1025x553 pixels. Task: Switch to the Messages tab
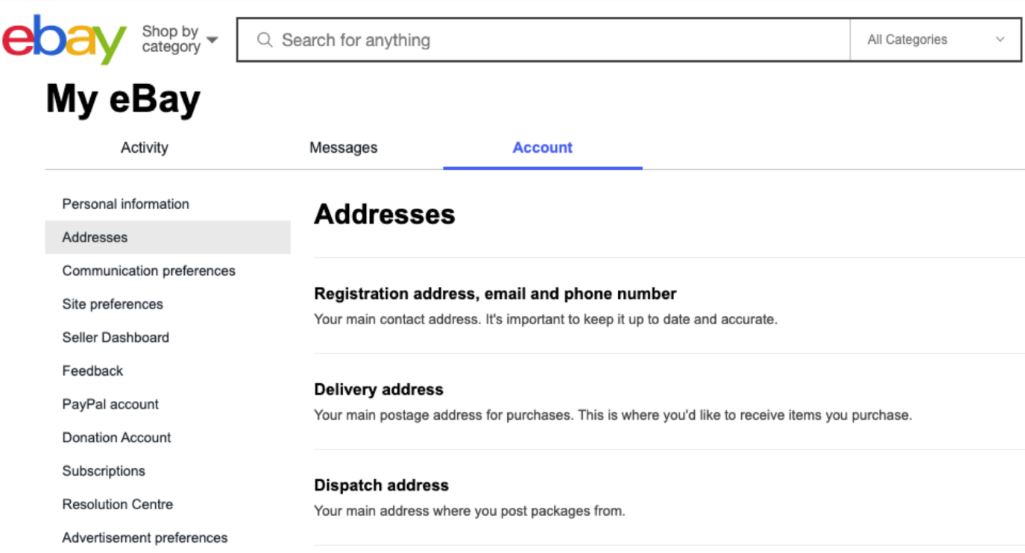[343, 148]
